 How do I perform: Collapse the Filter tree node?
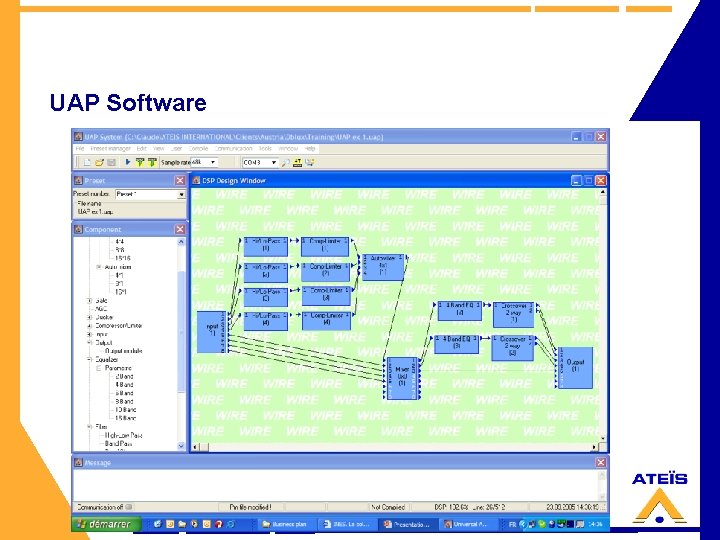tap(90, 427)
